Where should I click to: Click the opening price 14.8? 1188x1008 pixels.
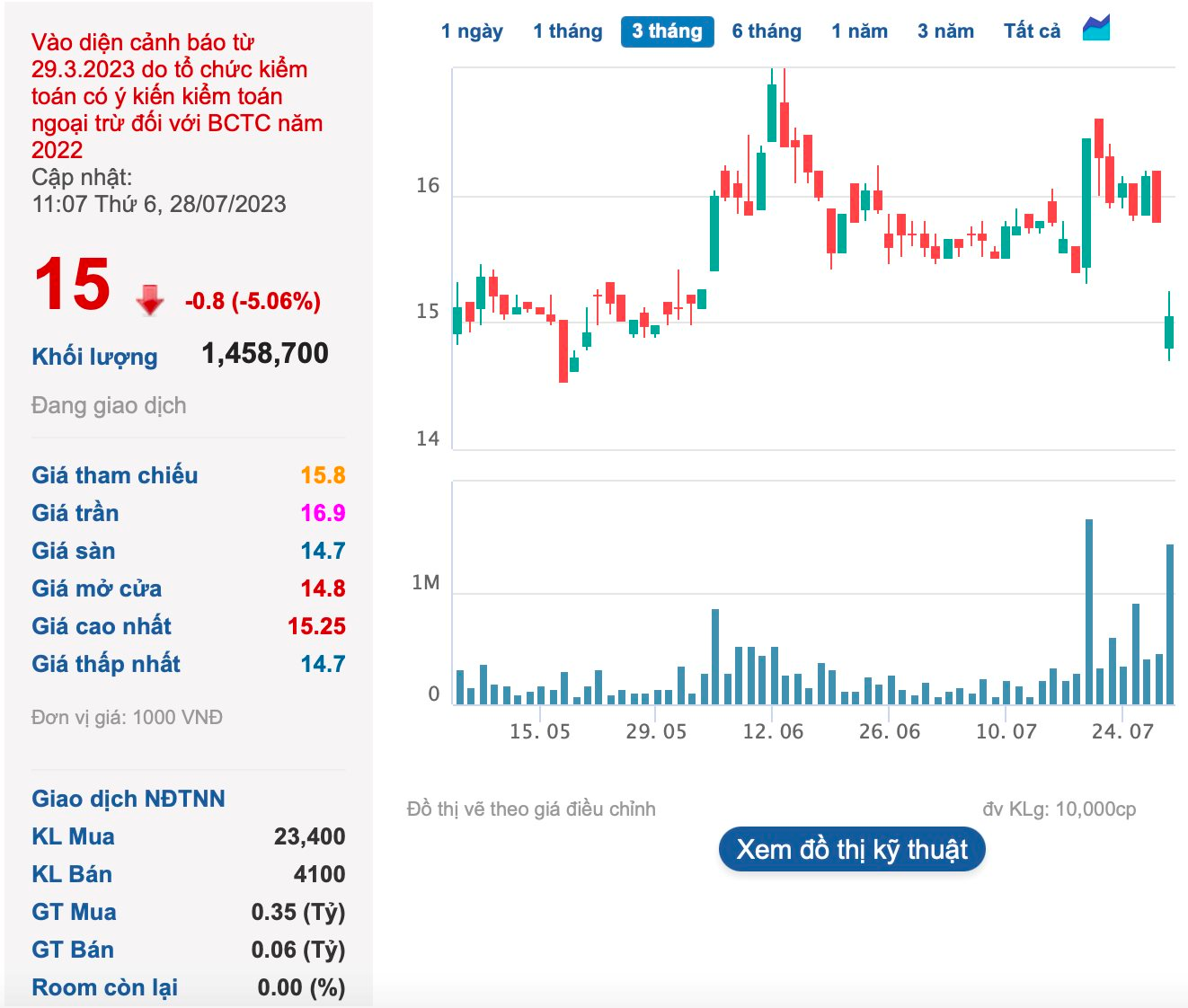[x=323, y=588]
